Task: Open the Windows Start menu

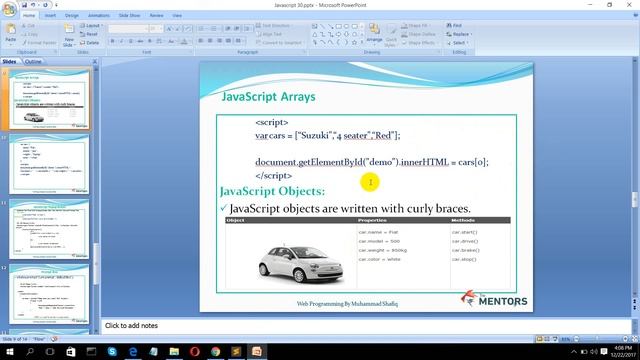Action: (9, 351)
